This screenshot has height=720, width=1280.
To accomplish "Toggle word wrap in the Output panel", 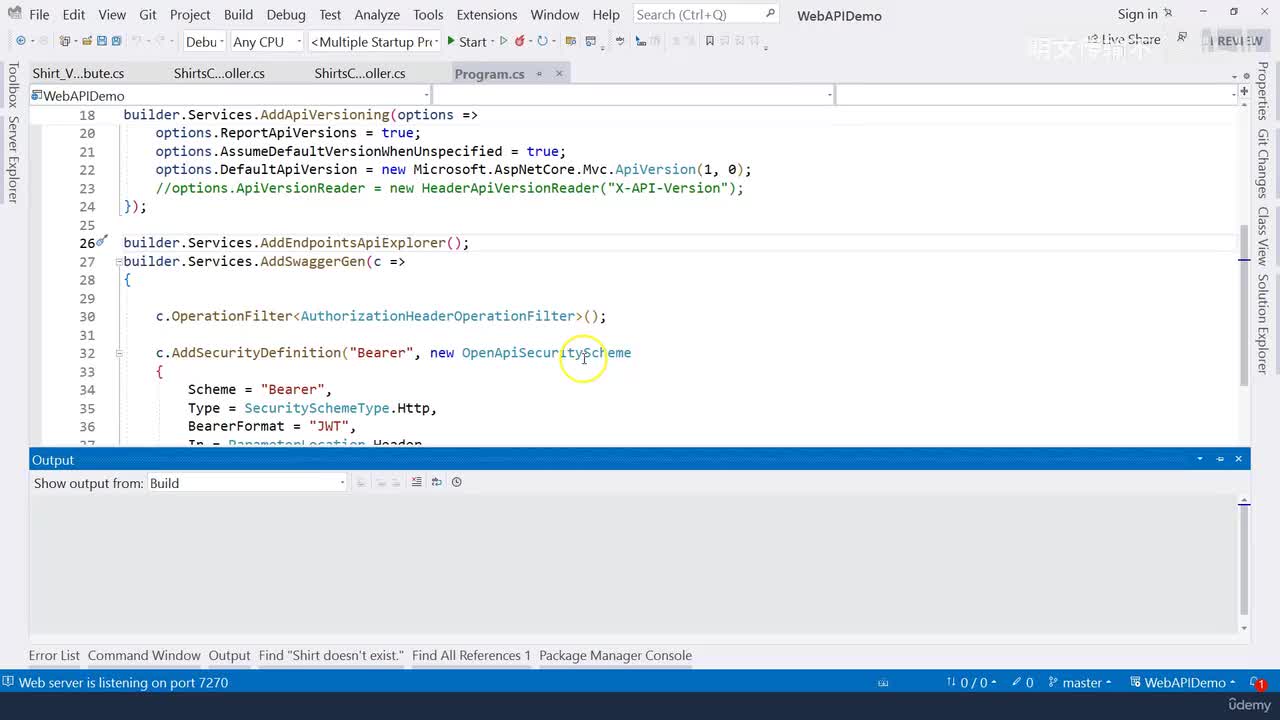I will 436,482.
